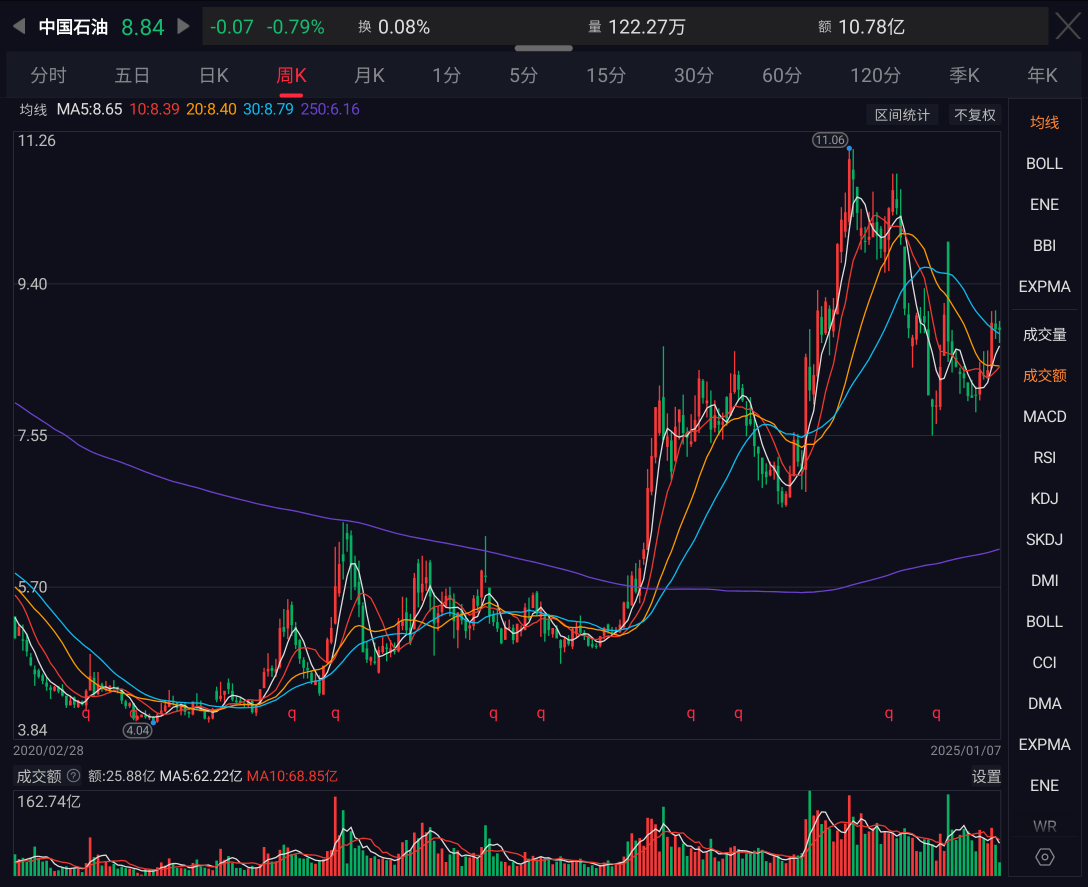Open the 1分 chart tab
Image resolution: width=1088 pixels, height=887 pixels.
pyautogui.click(x=446, y=75)
